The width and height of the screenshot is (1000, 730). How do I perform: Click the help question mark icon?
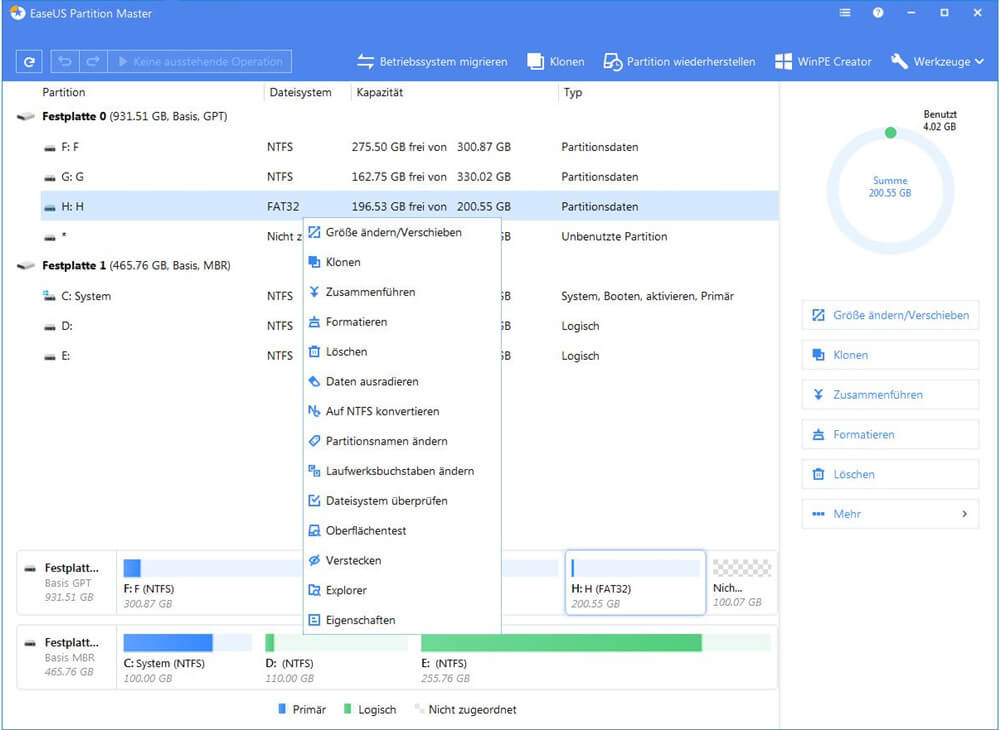[878, 13]
